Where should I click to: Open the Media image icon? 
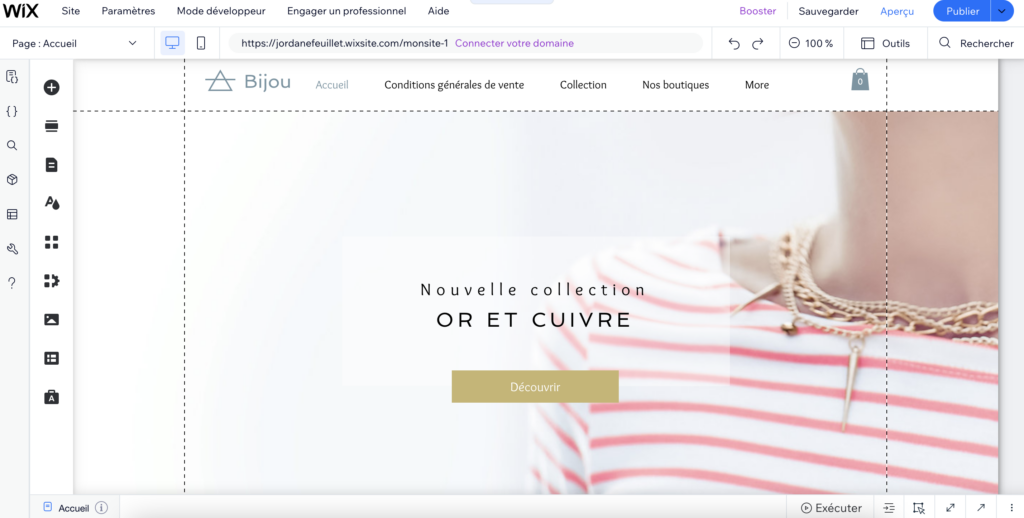click(52, 319)
